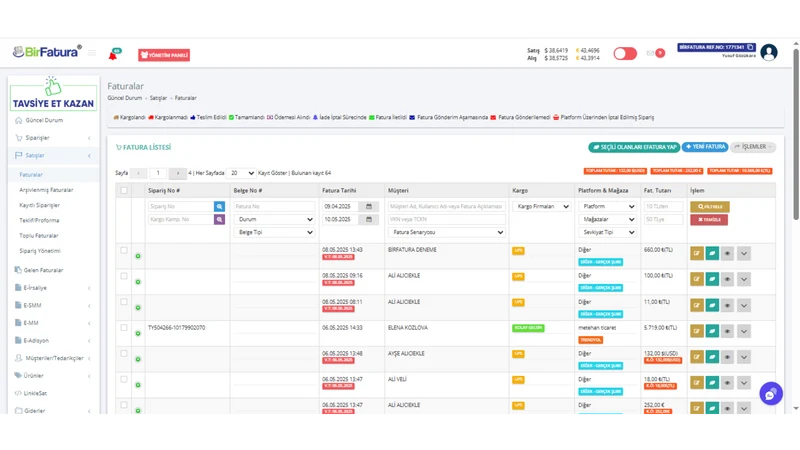View BIRFATURA DENEME invoice with eye icon
This screenshot has width=800, height=450.
click(x=727, y=254)
